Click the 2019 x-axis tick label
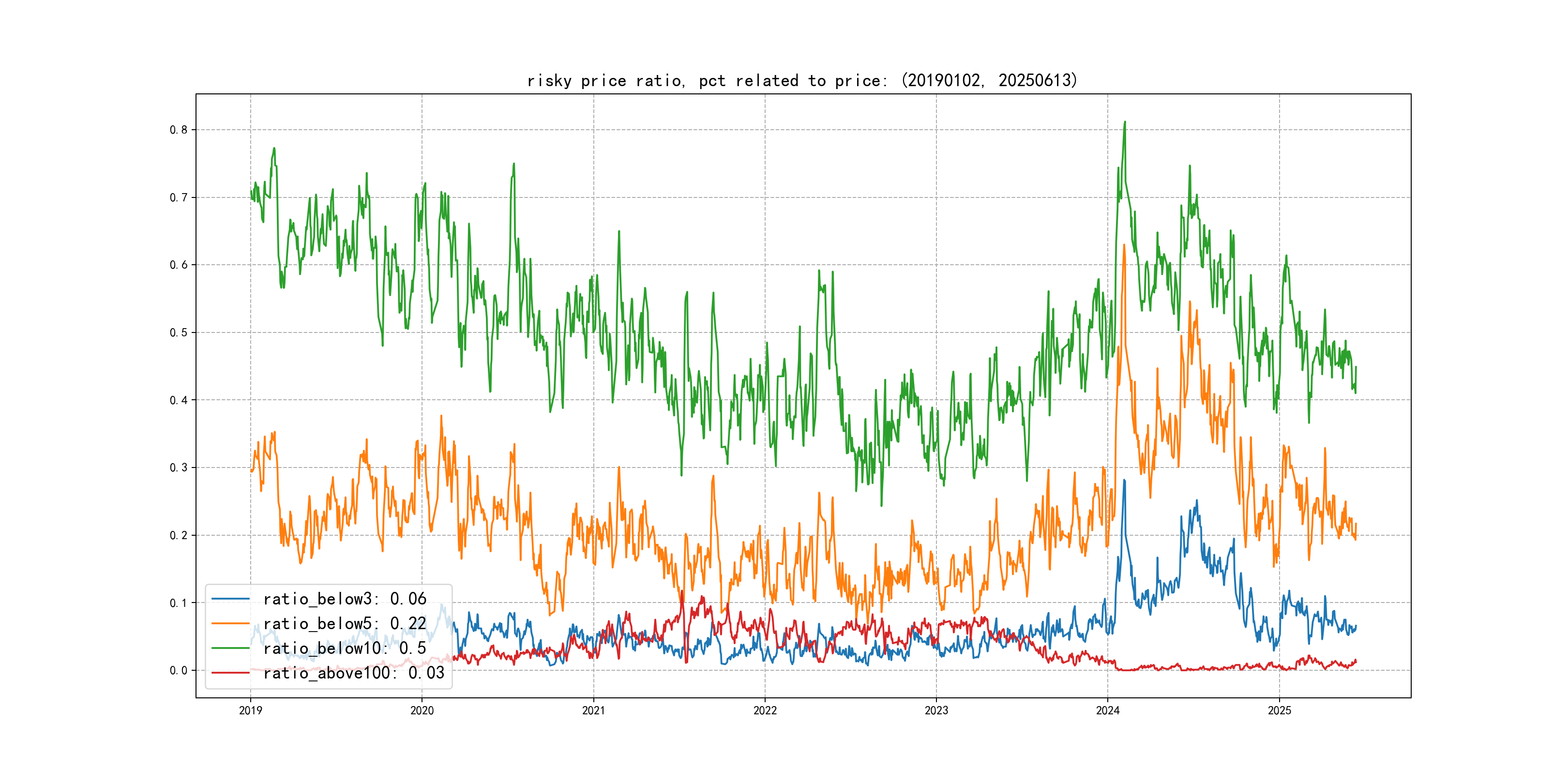 click(250, 710)
